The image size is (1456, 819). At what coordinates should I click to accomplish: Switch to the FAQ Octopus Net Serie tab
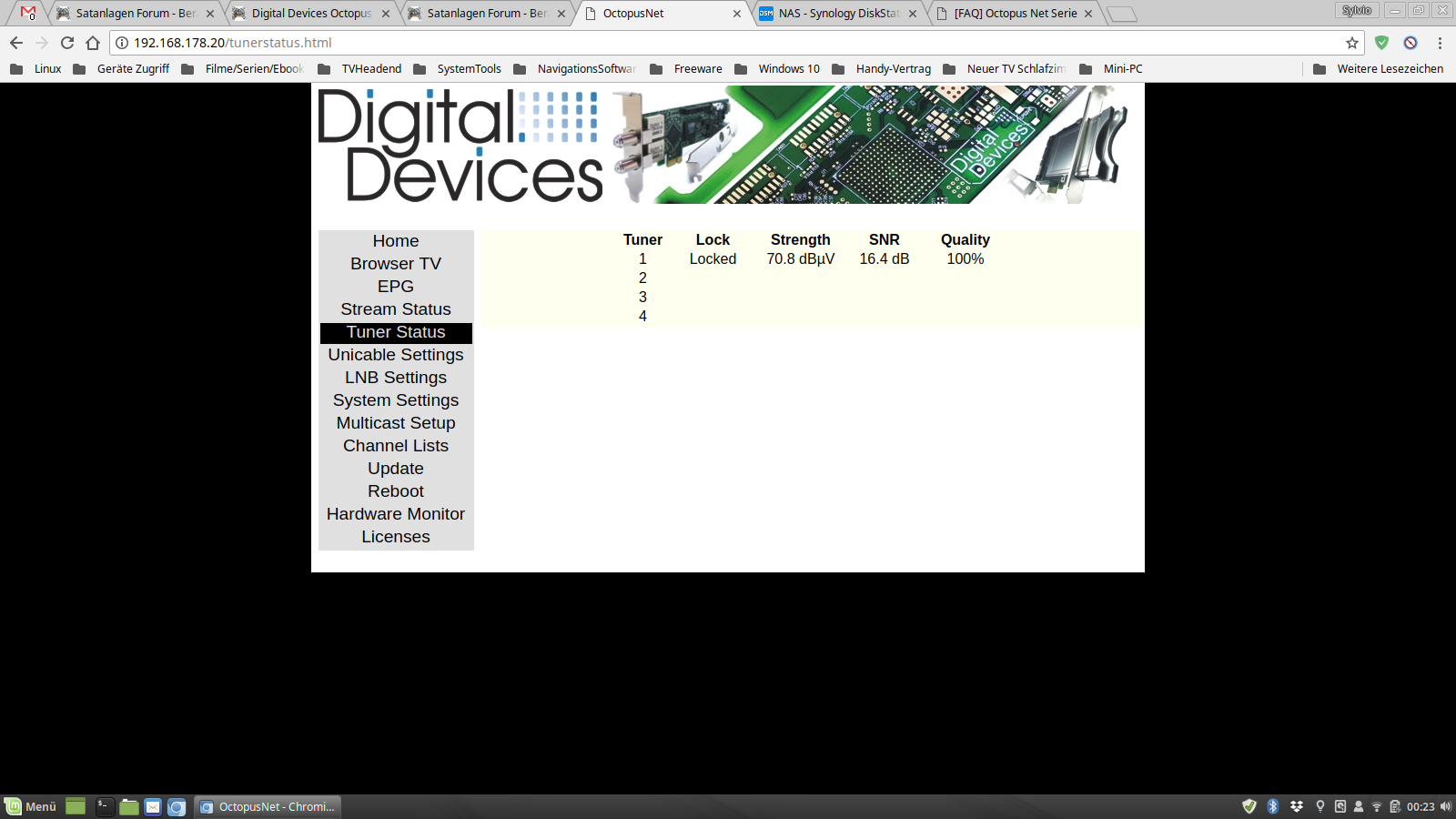coord(1015,14)
